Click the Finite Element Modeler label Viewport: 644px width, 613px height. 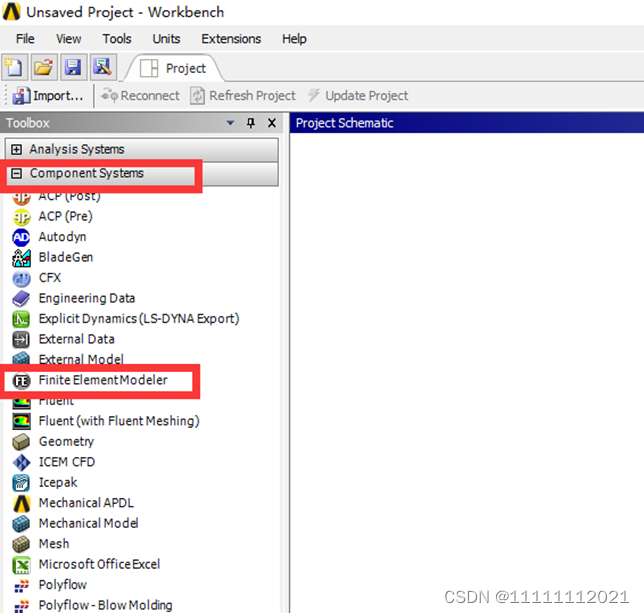103,380
